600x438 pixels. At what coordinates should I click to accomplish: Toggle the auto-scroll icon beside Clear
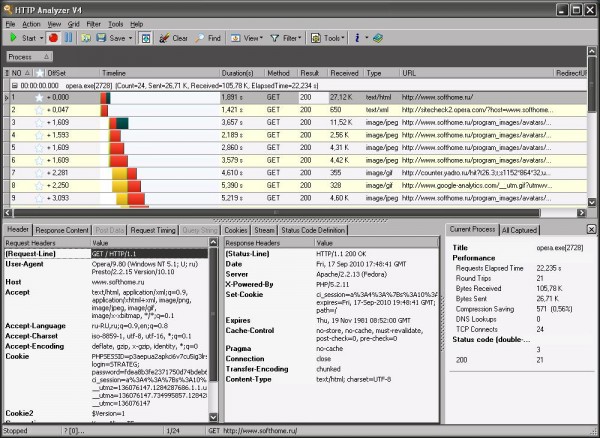(146, 38)
